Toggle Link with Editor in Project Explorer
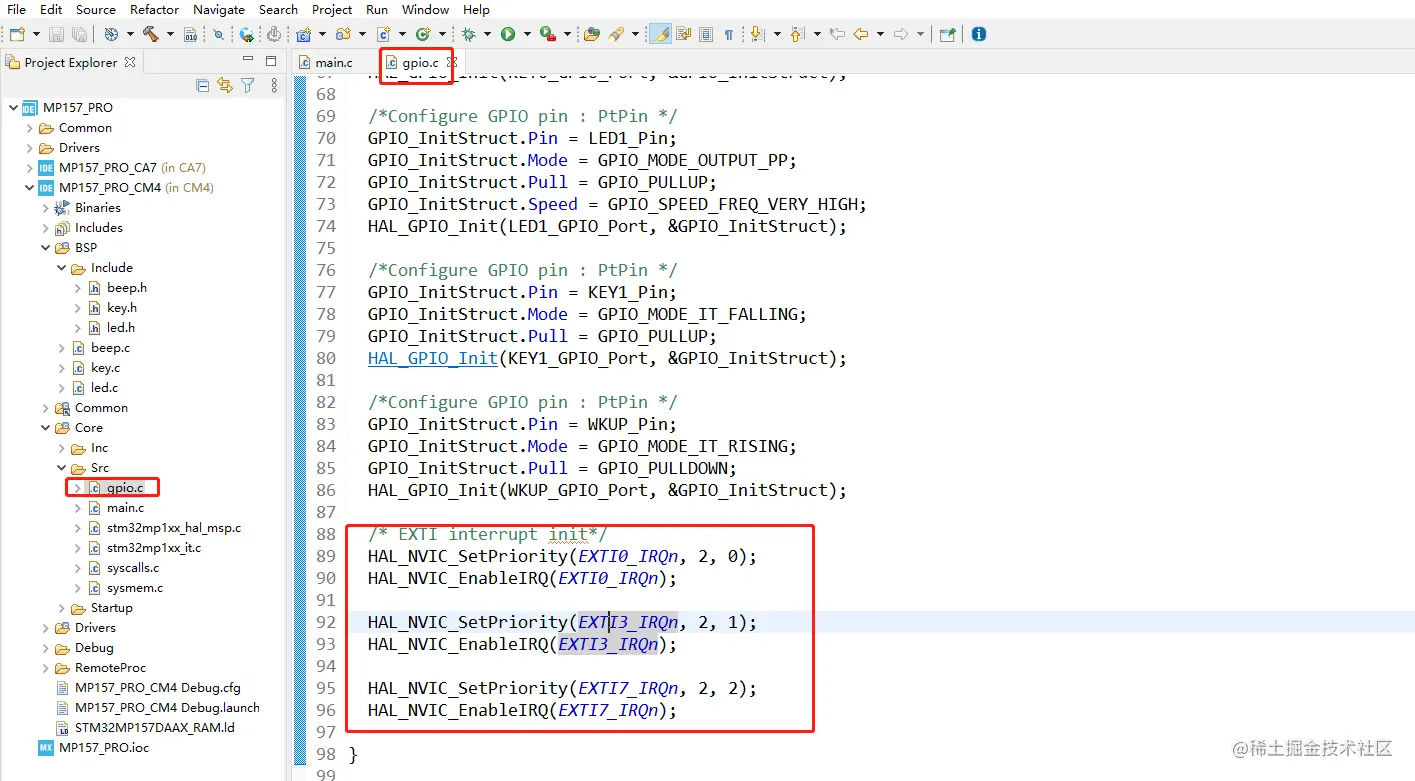 coord(225,86)
